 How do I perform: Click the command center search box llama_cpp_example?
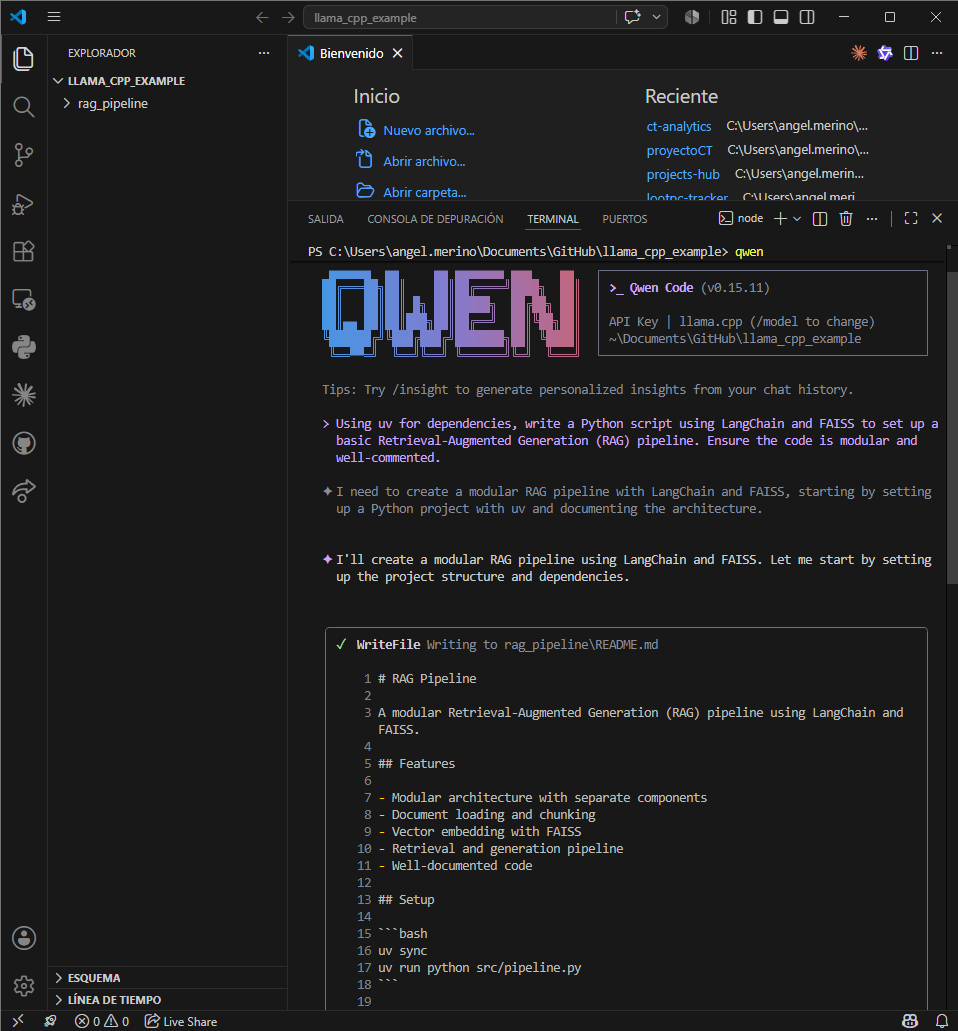tap(459, 18)
